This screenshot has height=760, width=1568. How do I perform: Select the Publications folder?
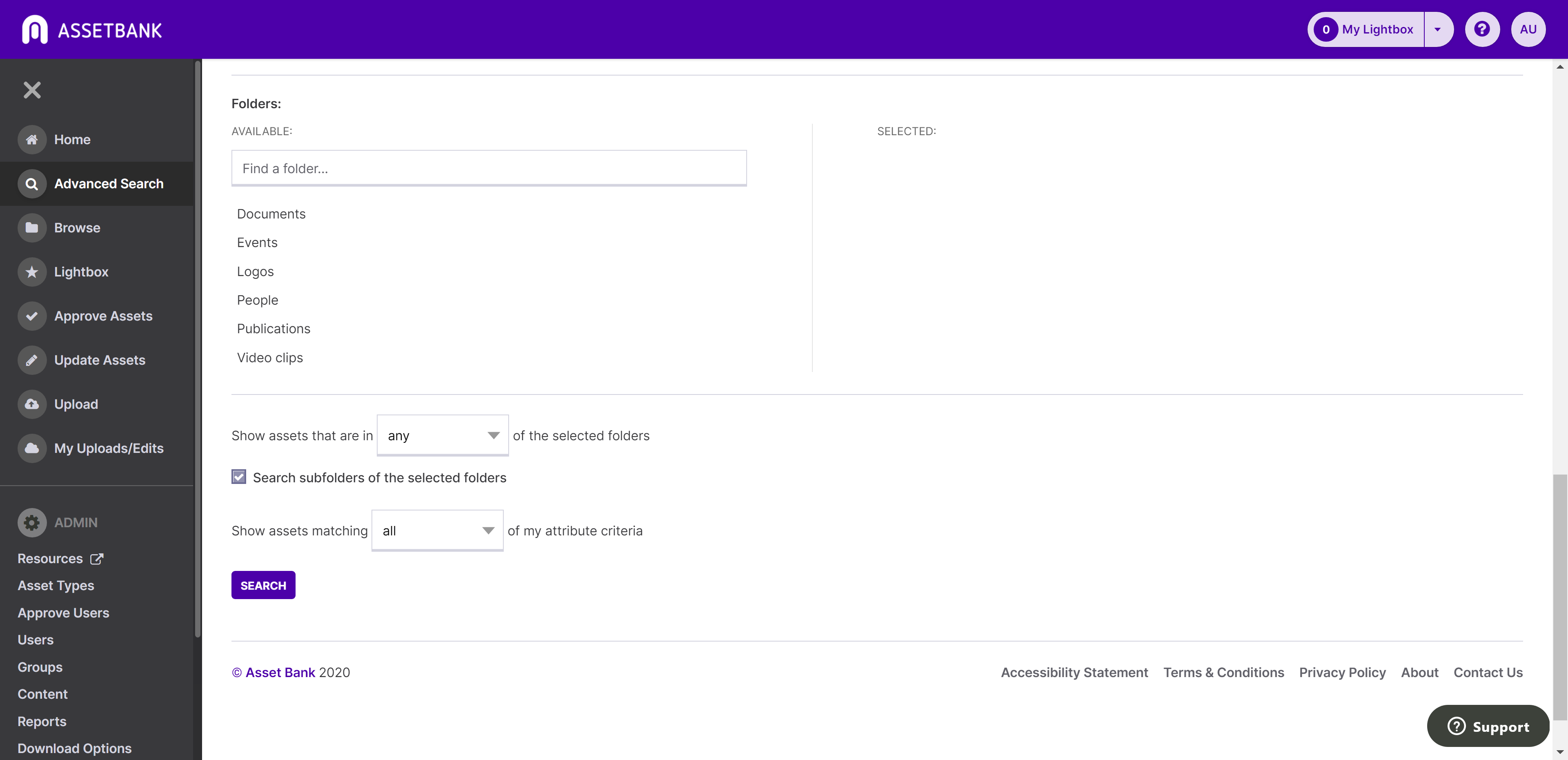273,329
